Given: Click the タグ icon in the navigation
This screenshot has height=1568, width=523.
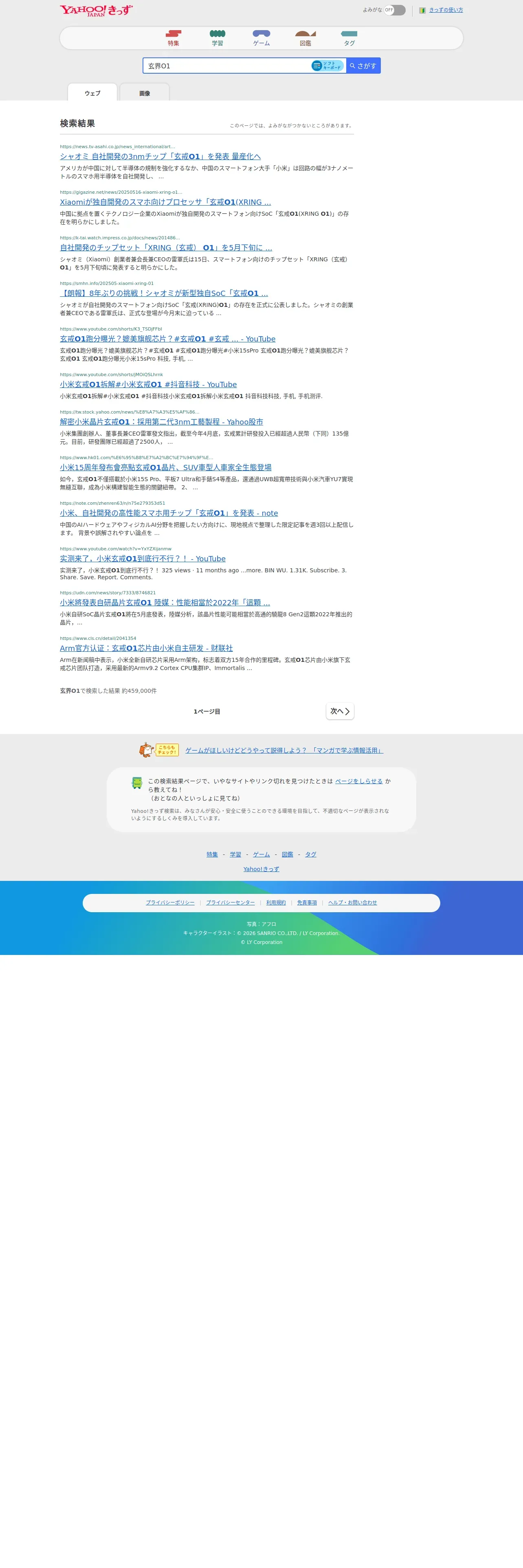Looking at the screenshot, I should (x=349, y=33).
